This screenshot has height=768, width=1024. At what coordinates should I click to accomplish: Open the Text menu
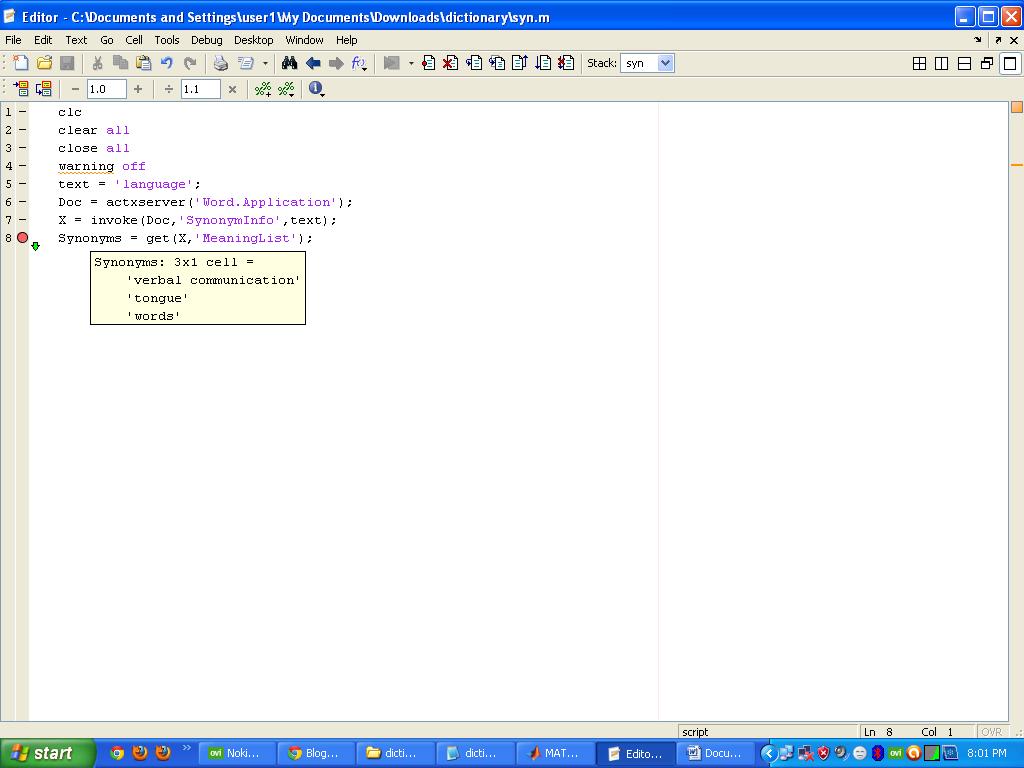76,40
